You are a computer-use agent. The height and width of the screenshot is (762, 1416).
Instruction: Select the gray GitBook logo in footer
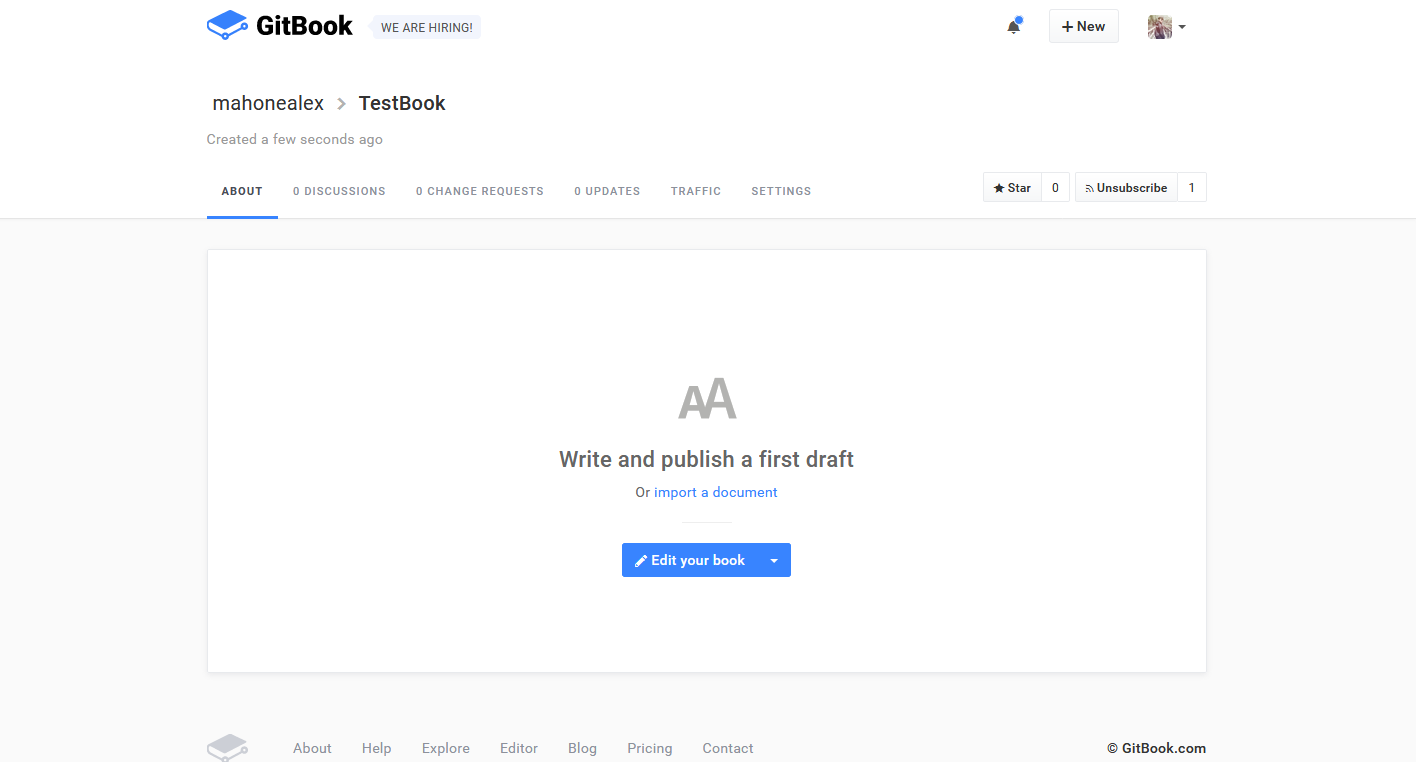pos(227,746)
